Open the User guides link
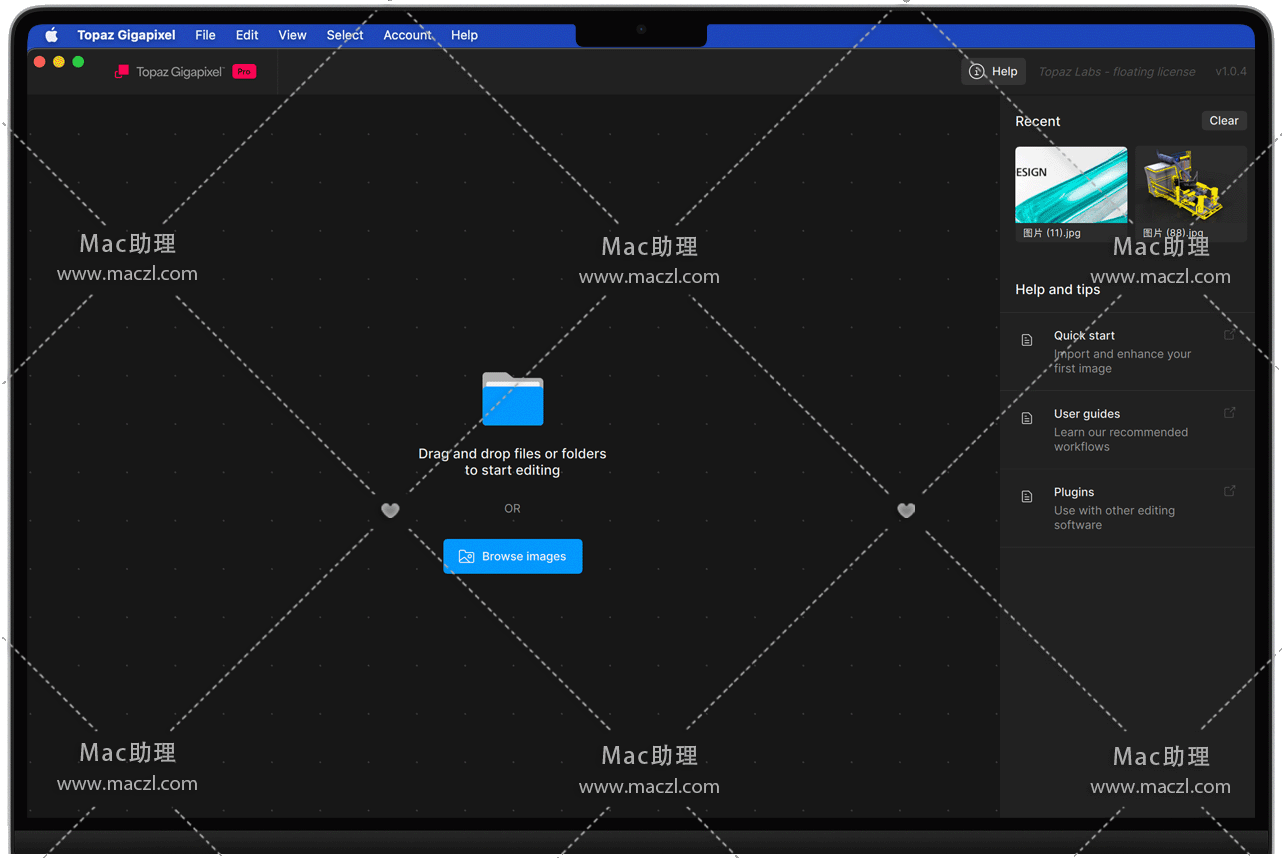Screen dimensions: 1282x858 point(1127,430)
